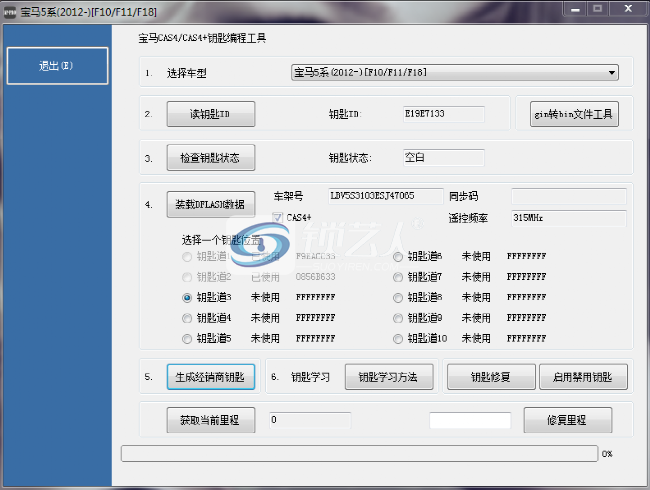Click the progress bar at the bottom

[359, 454]
